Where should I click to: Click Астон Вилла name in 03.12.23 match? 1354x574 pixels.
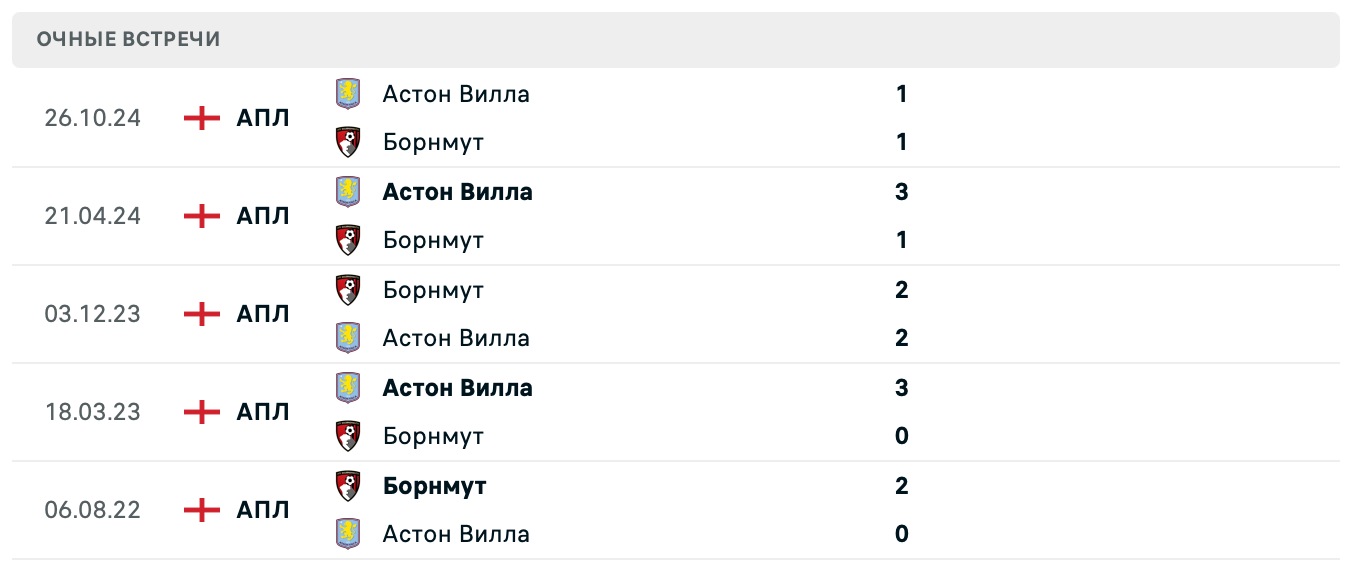pyautogui.click(x=456, y=338)
